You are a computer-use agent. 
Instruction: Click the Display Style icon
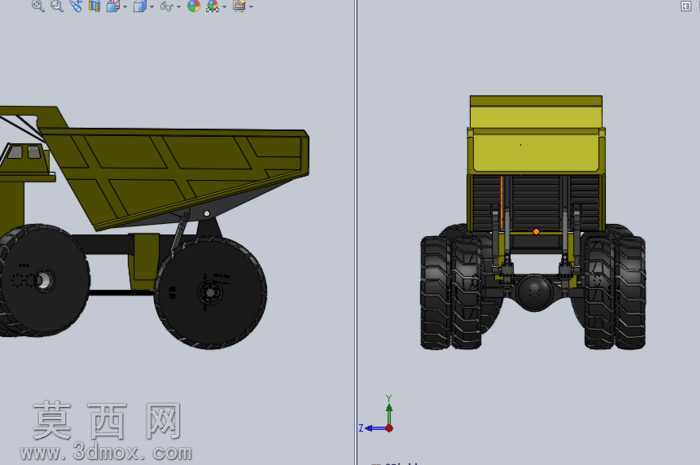140,6
